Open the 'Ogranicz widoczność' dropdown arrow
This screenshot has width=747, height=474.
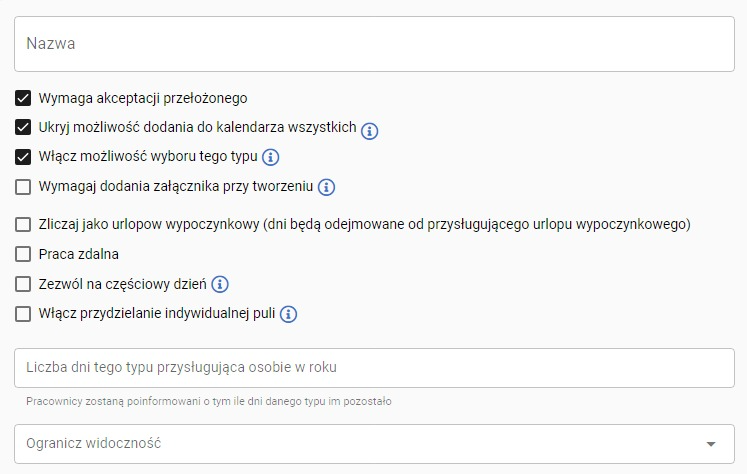pyautogui.click(x=711, y=444)
